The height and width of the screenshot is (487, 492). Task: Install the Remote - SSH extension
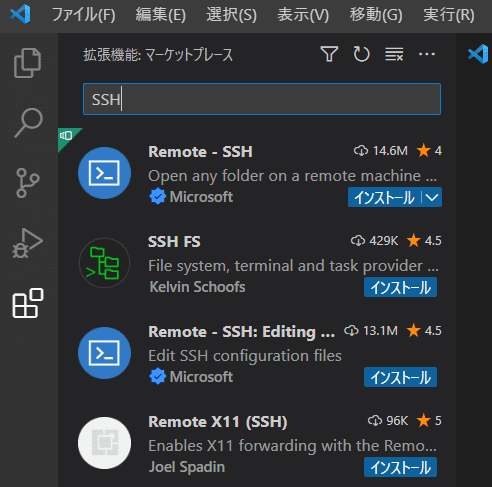pyautogui.click(x=385, y=197)
